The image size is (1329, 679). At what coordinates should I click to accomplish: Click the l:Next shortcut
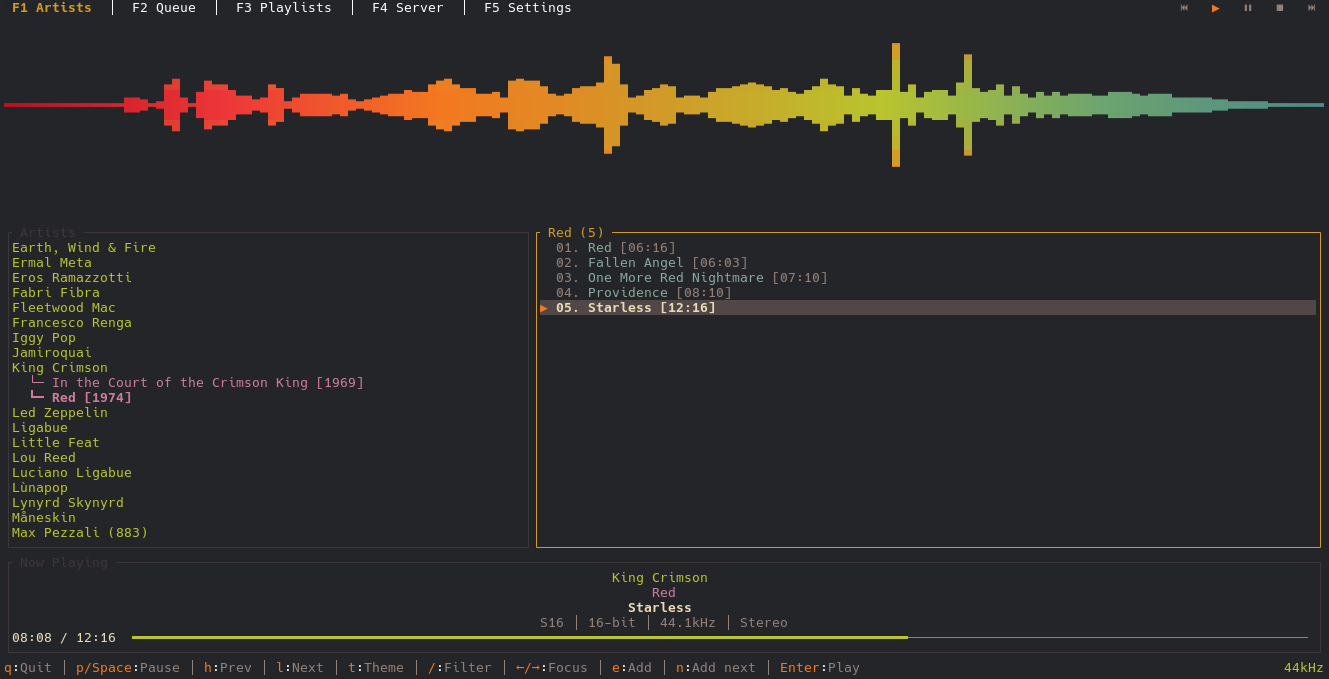click(300, 668)
